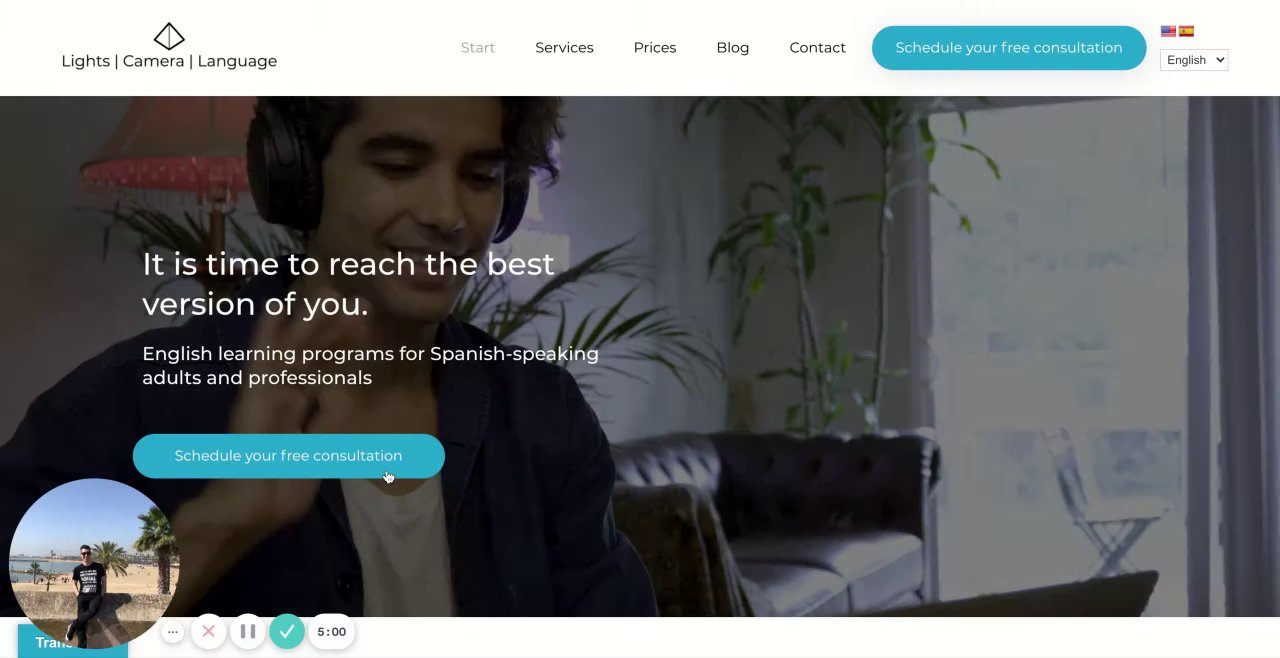This screenshot has width=1280, height=658.
Task: Open the Contact page
Action: [817, 48]
